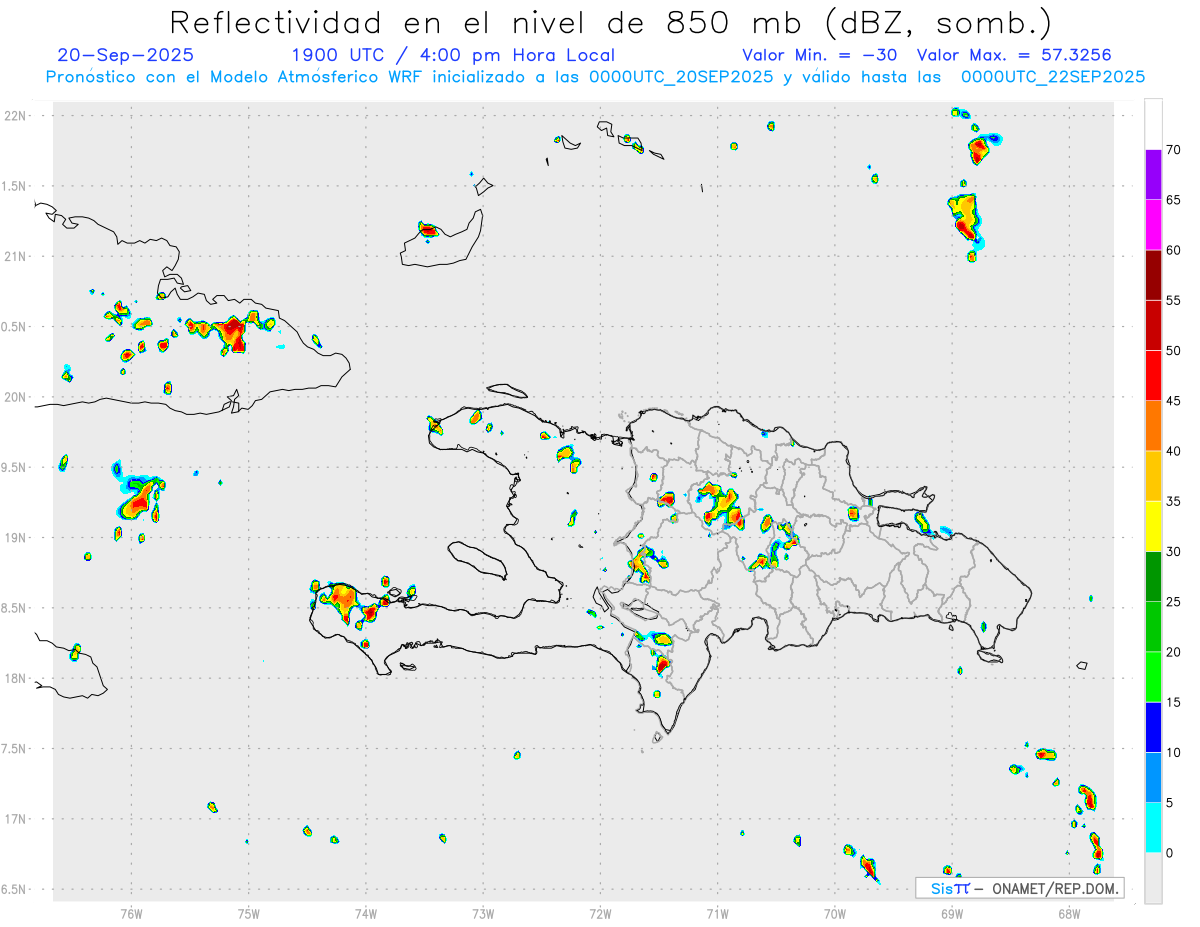
Task: Click the '72W' longitude label
Action: pyautogui.click(x=600, y=914)
